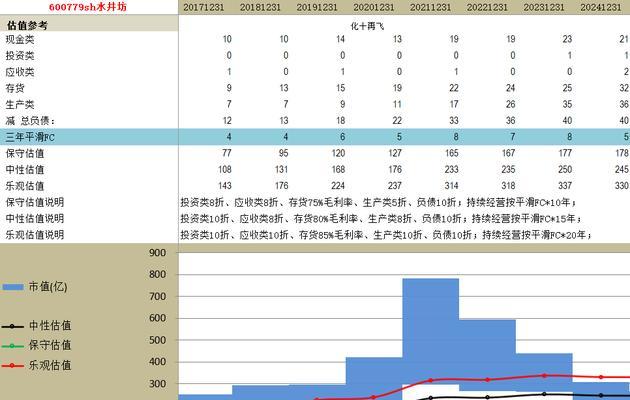Select the 估值参考 section heading
Image resolution: width=630 pixels, height=400 pixels.
pyautogui.click(x=27, y=25)
